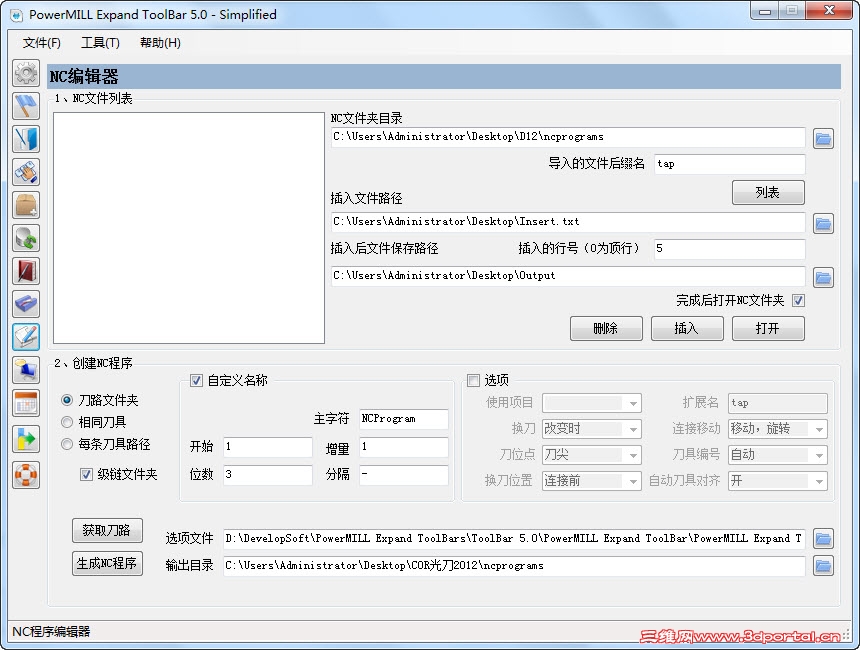The height and width of the screenshot is (650, 860).
Task: Click the 获取刀路 button
Action: click(107, 530)
